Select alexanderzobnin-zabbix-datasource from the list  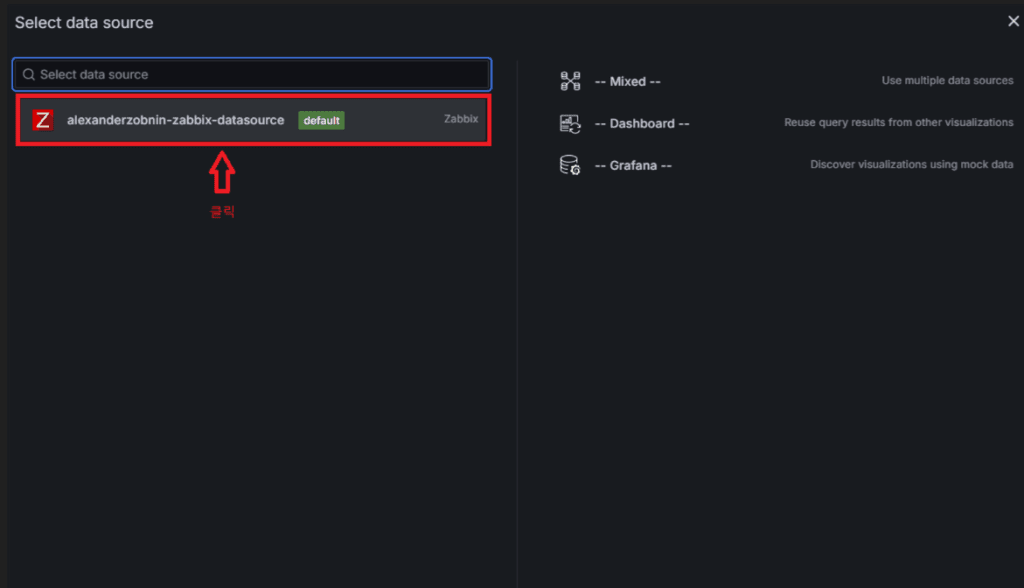tap(175, 120)
